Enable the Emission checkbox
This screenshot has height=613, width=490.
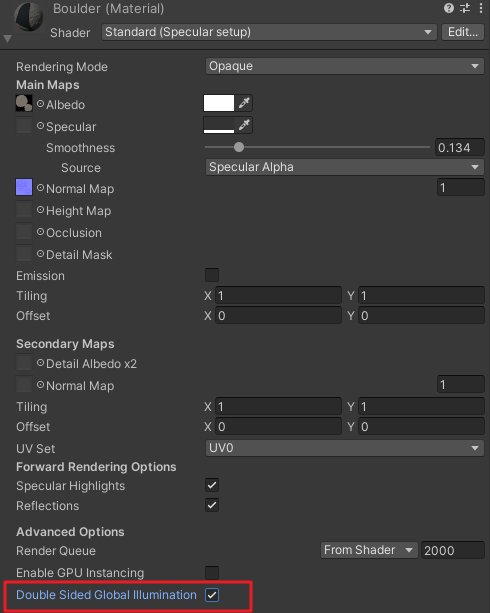coord(212,275)
